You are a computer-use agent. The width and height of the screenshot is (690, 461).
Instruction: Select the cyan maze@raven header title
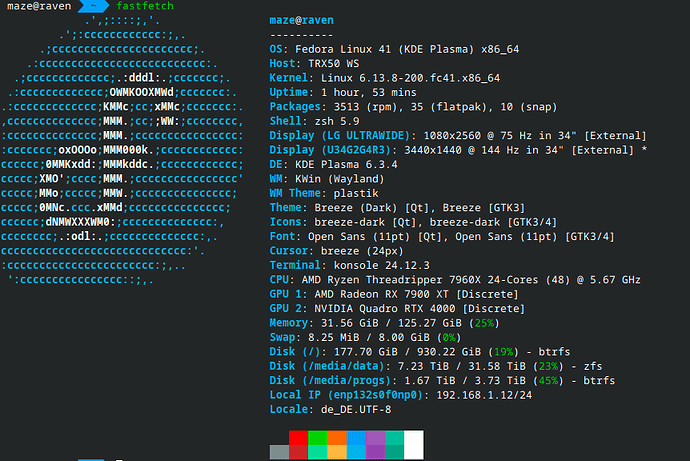pyautogui.click(x=301, y=20)
